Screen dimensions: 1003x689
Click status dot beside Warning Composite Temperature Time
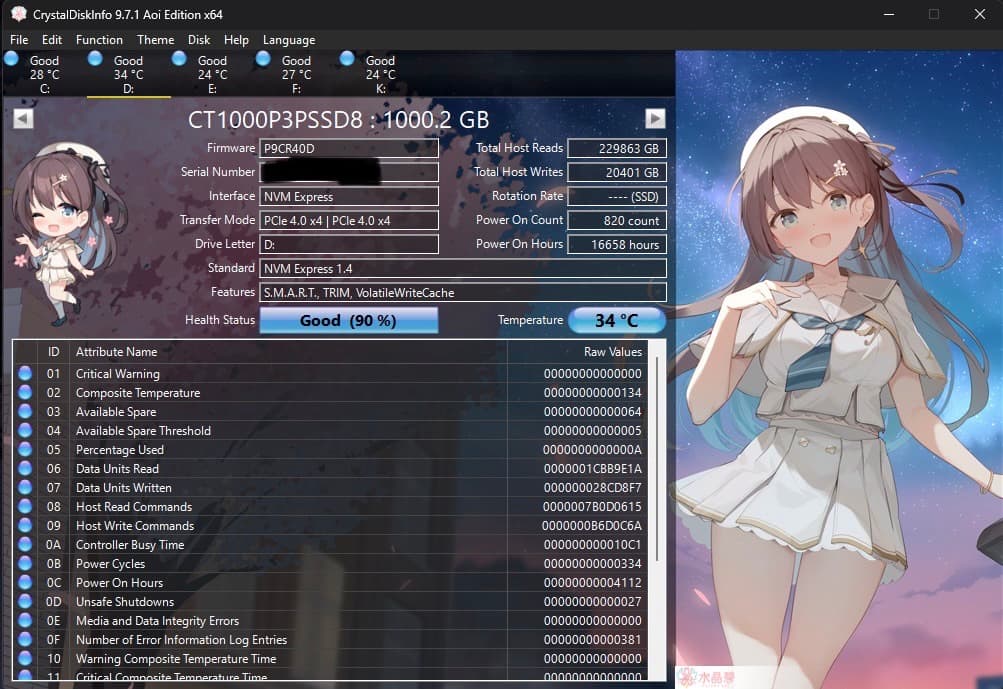click(25, 658)
